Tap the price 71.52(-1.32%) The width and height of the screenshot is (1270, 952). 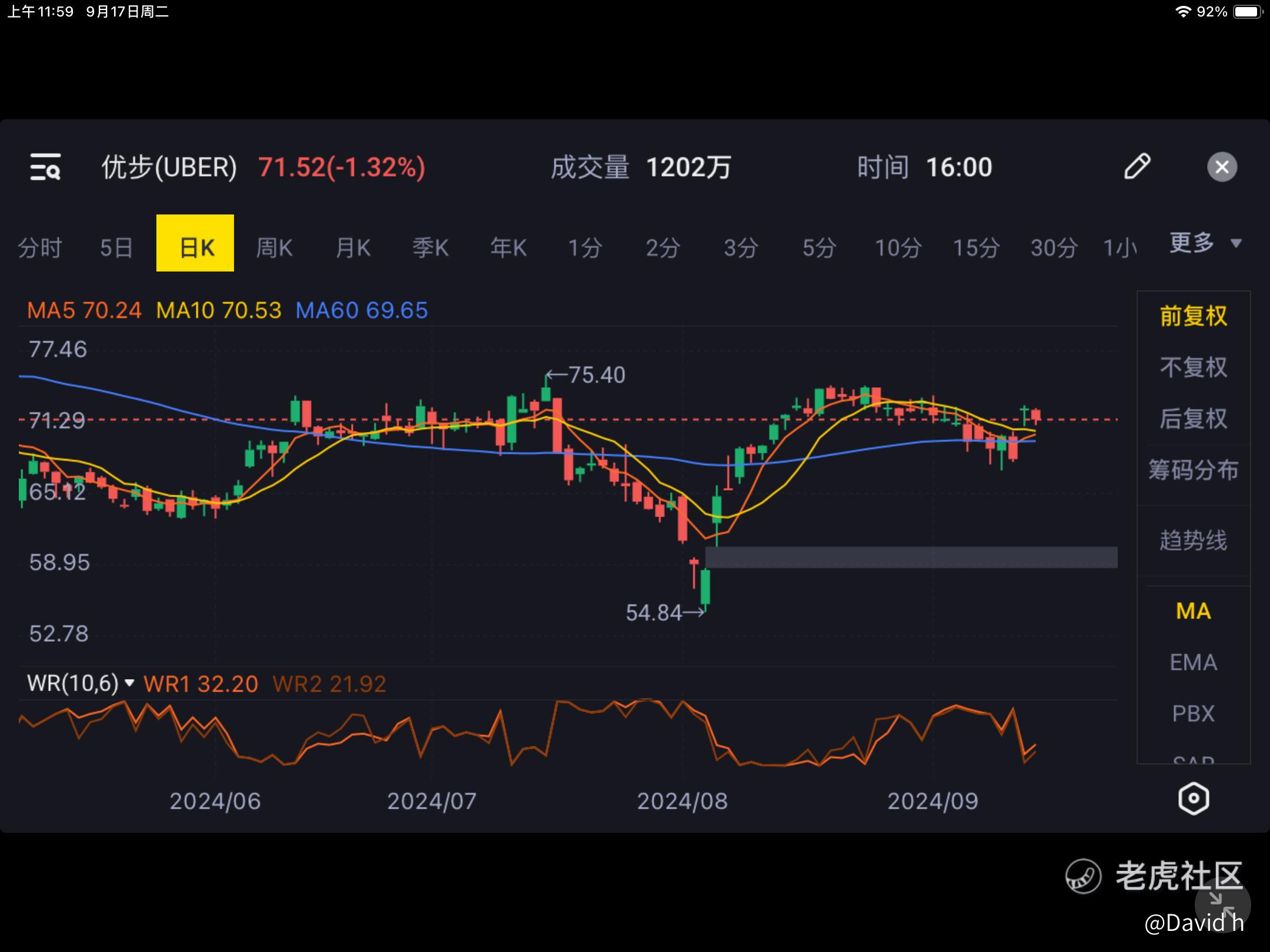click(x=342, y=167)
